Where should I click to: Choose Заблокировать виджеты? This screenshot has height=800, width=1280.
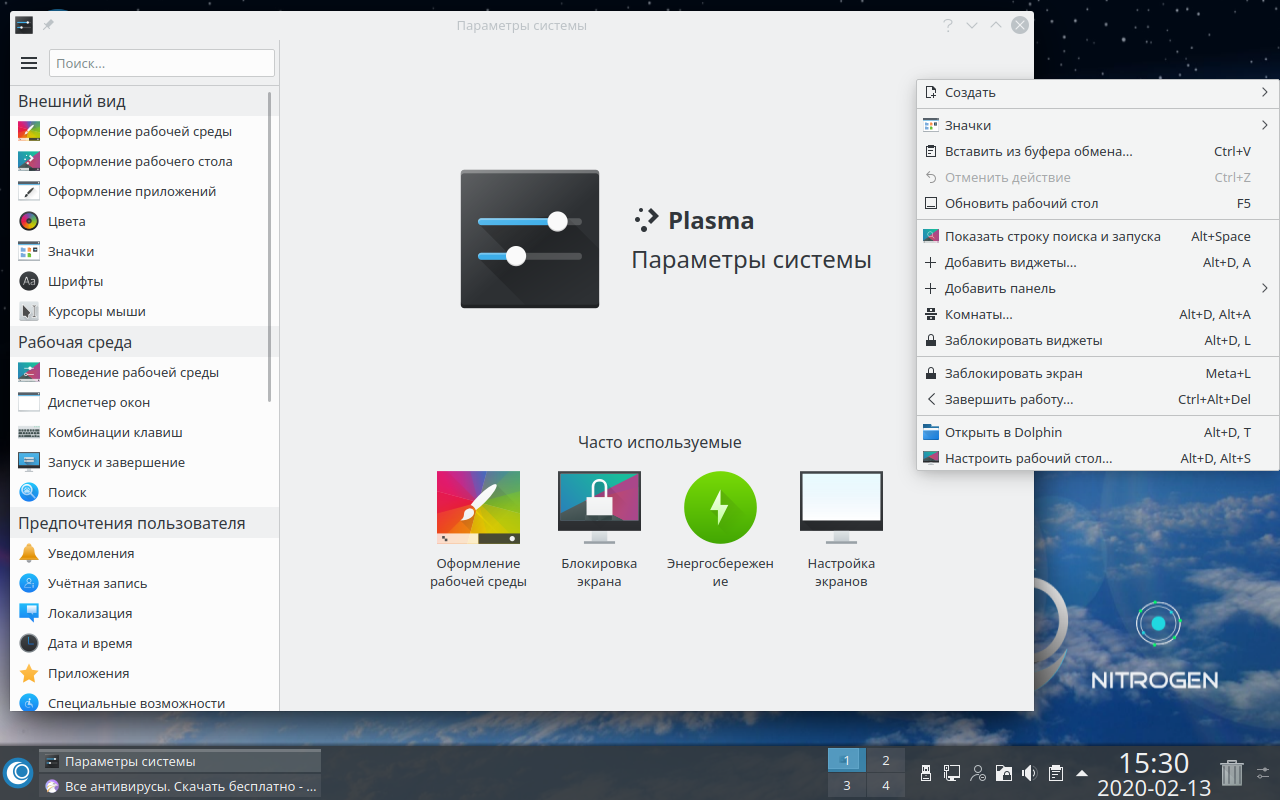(1098, 341)
